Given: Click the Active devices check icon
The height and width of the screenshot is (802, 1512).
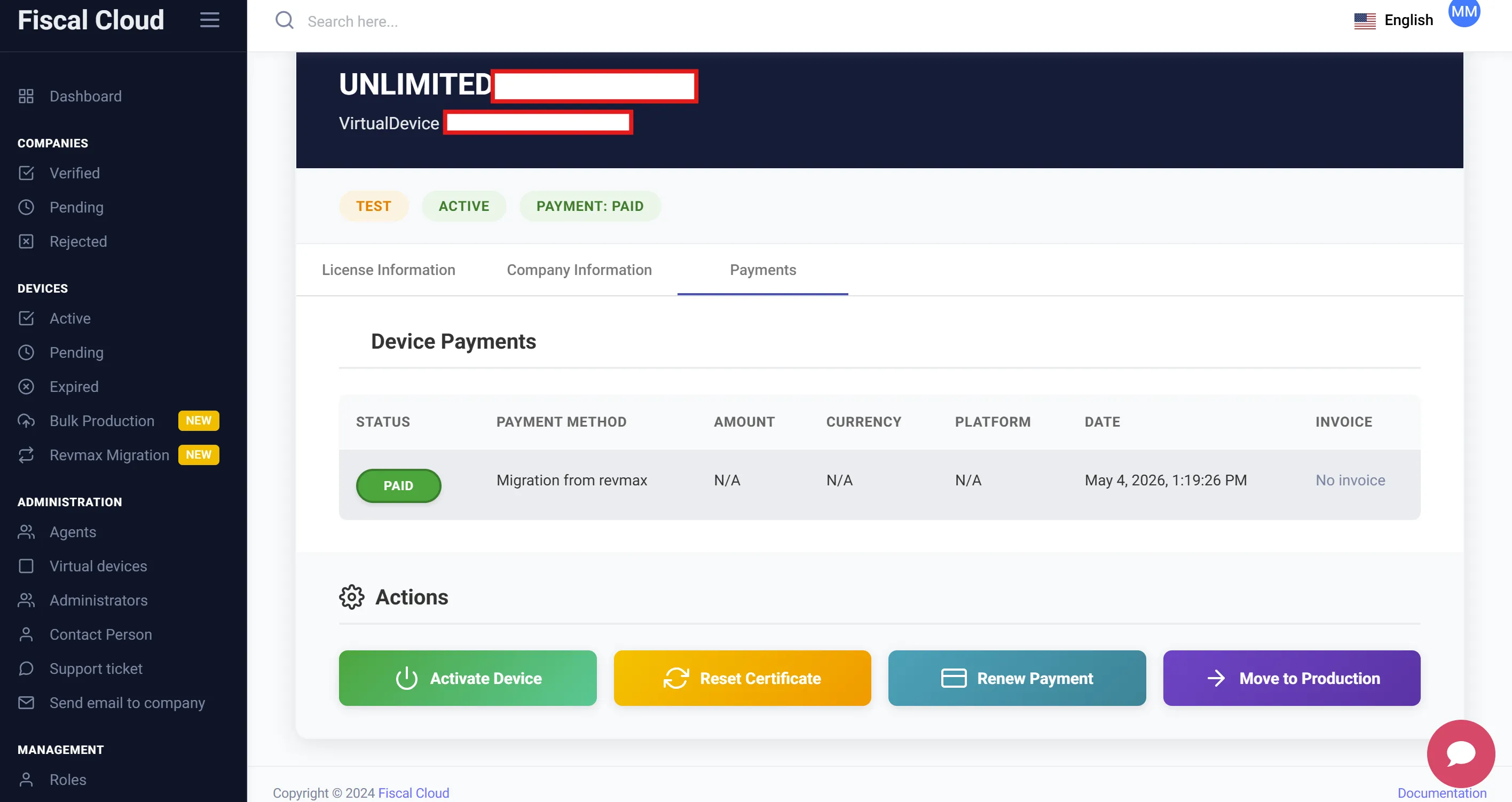Looking at the screenshot, I should tap(26, 318).
